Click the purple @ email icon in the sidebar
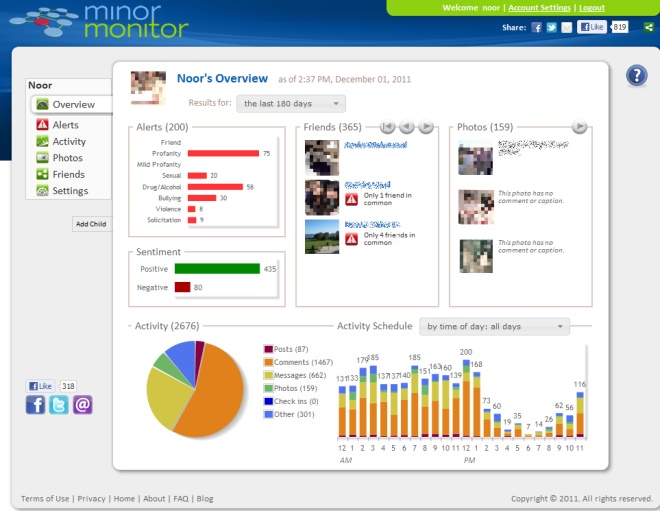The image size is (660, 511). pos(82,405)
